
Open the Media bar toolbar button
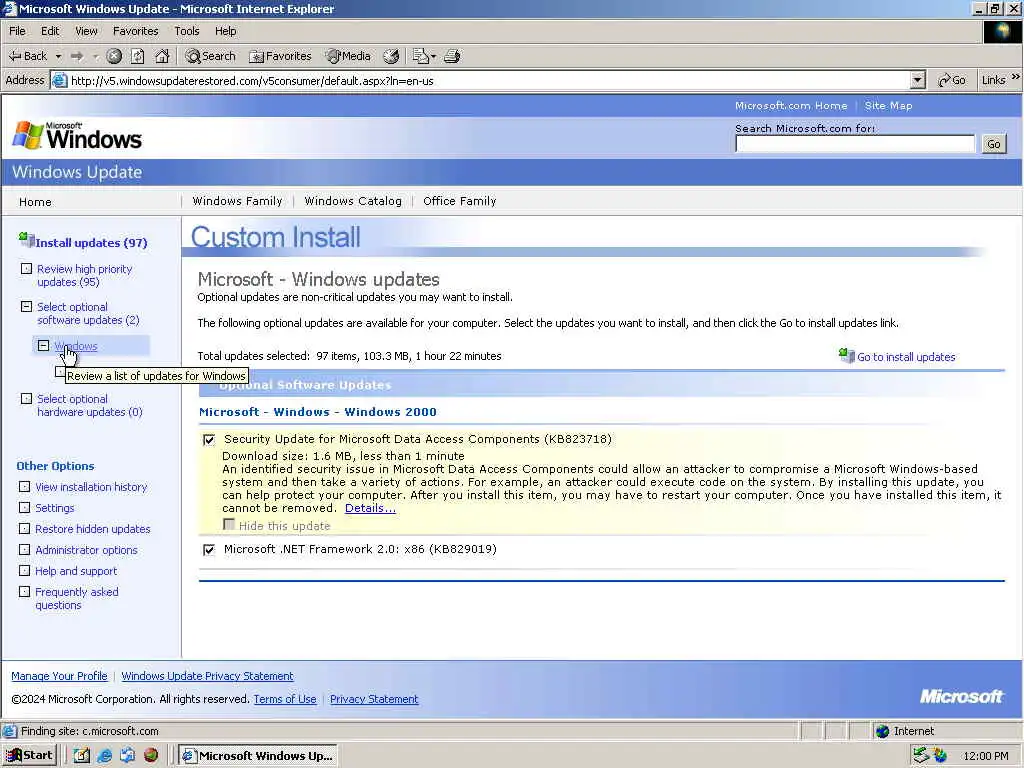tap(348, 56)
